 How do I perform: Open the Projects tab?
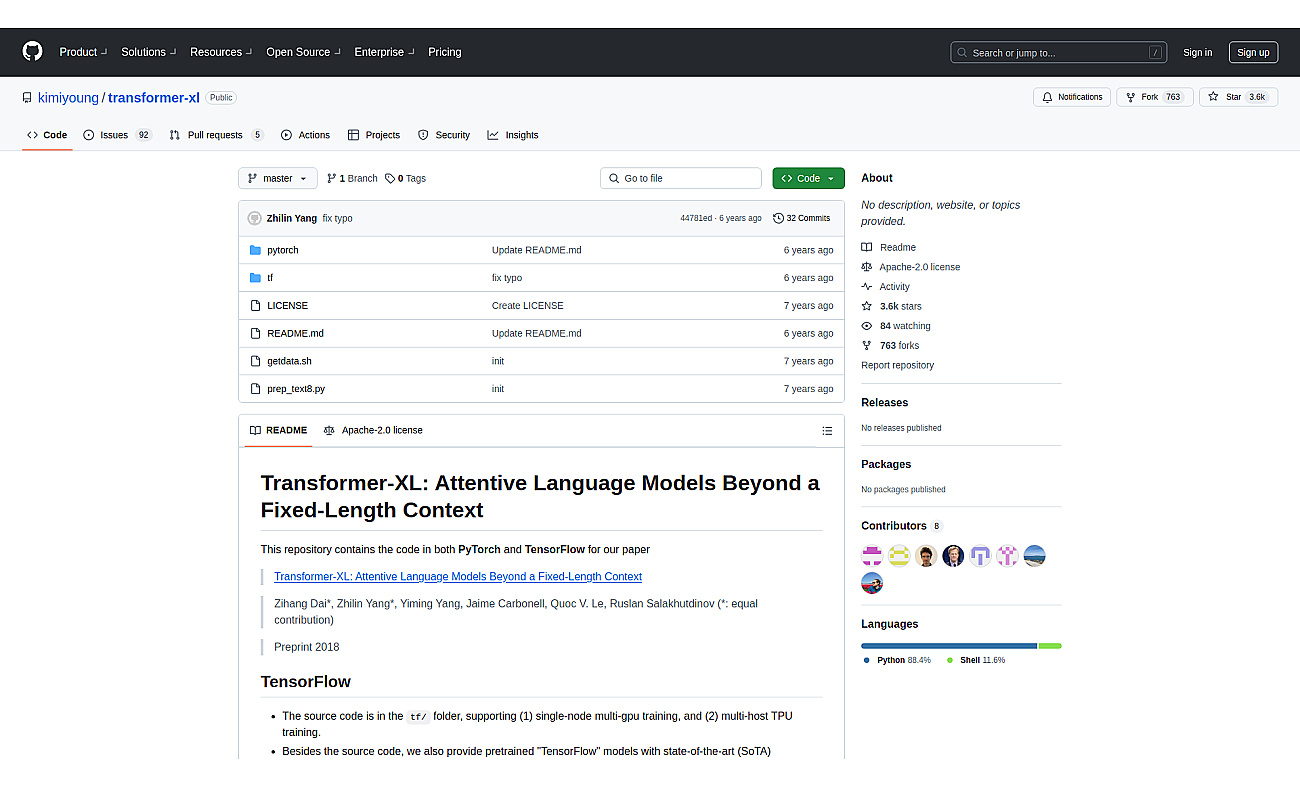point(373,135)
